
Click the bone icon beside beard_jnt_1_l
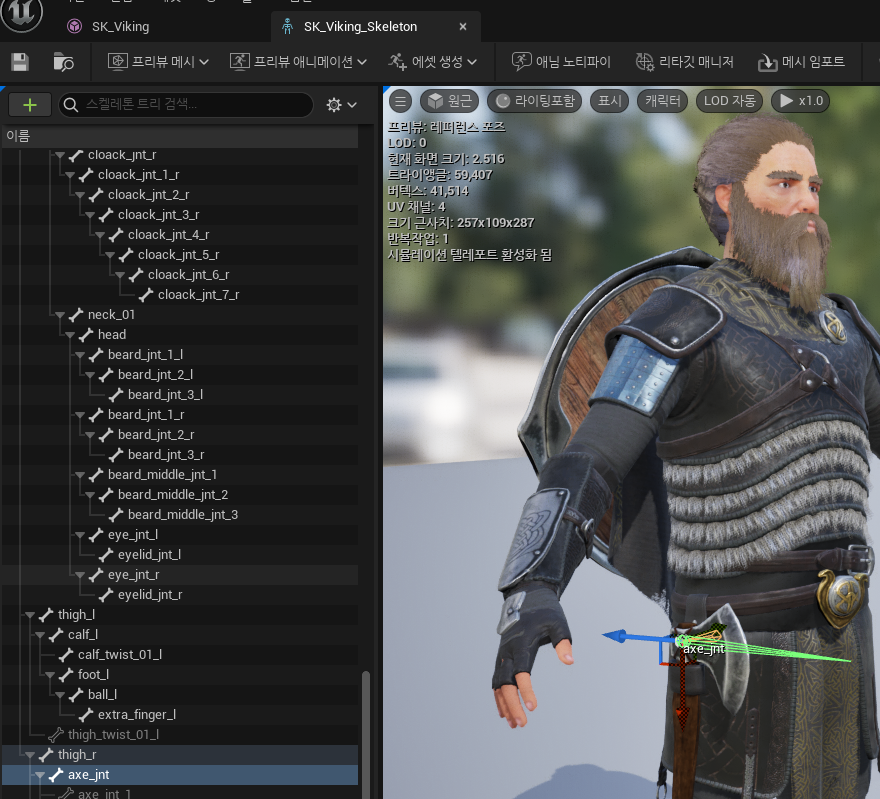coord(96,355)
